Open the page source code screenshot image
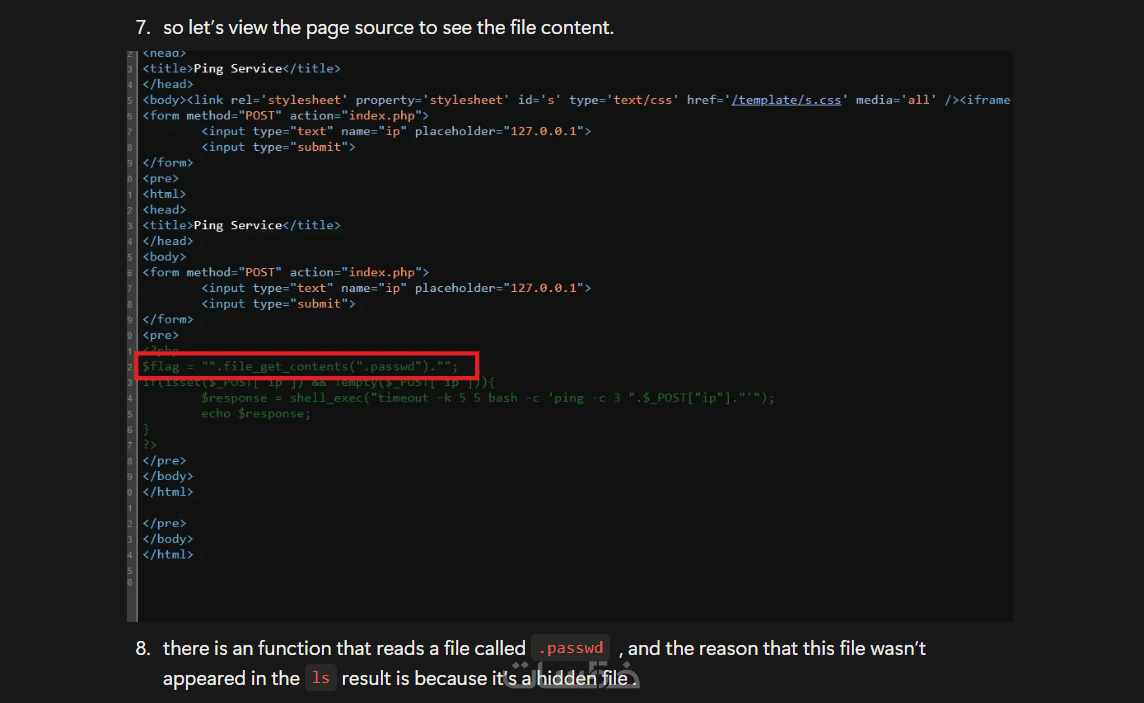 (569, 336)
